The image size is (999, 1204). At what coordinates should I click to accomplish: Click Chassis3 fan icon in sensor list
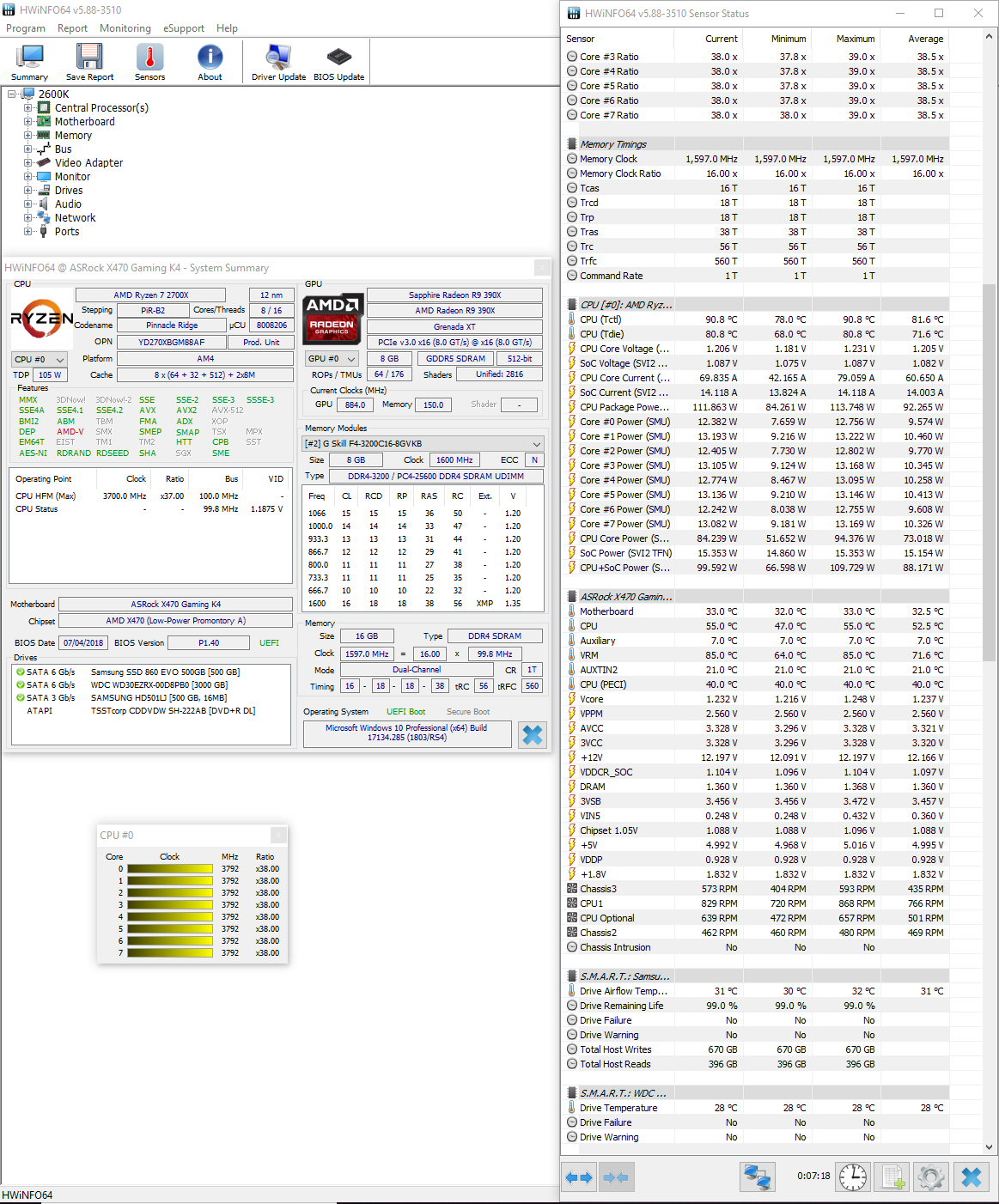coord(572,889)
